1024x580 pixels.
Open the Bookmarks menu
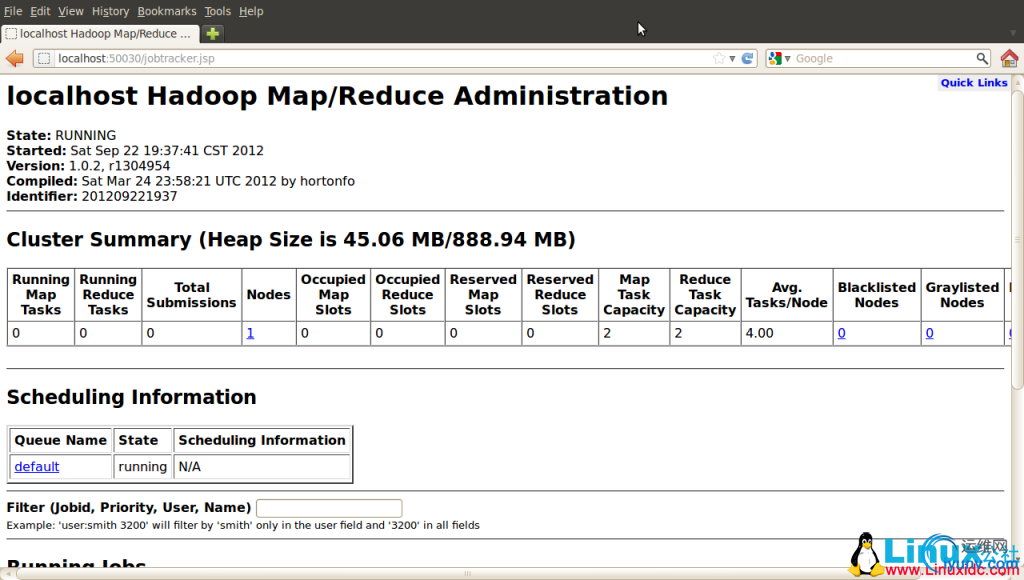167,11
